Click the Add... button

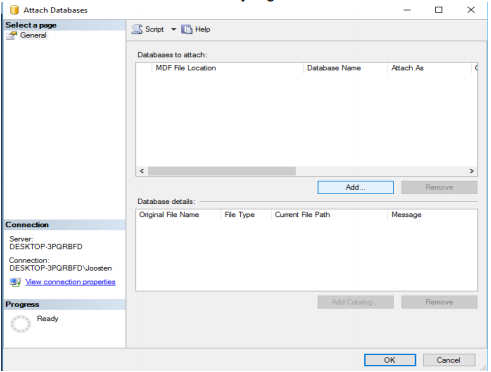coord(355,187)
